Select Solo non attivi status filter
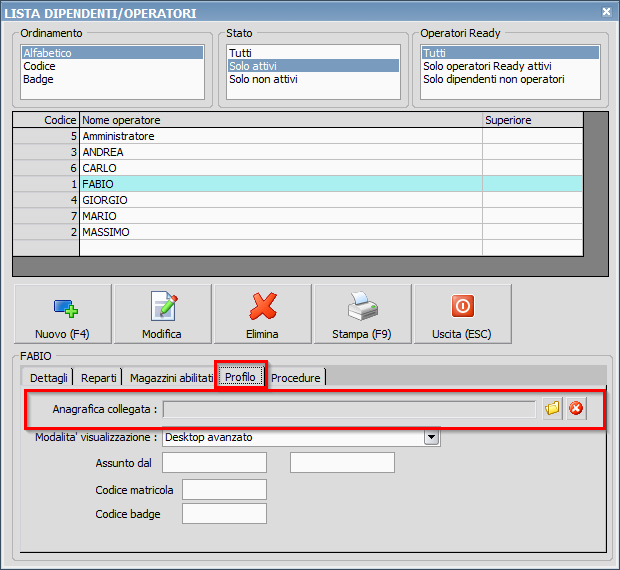The image size is (620, 570). pyautogui.click(x=313, y=79)
